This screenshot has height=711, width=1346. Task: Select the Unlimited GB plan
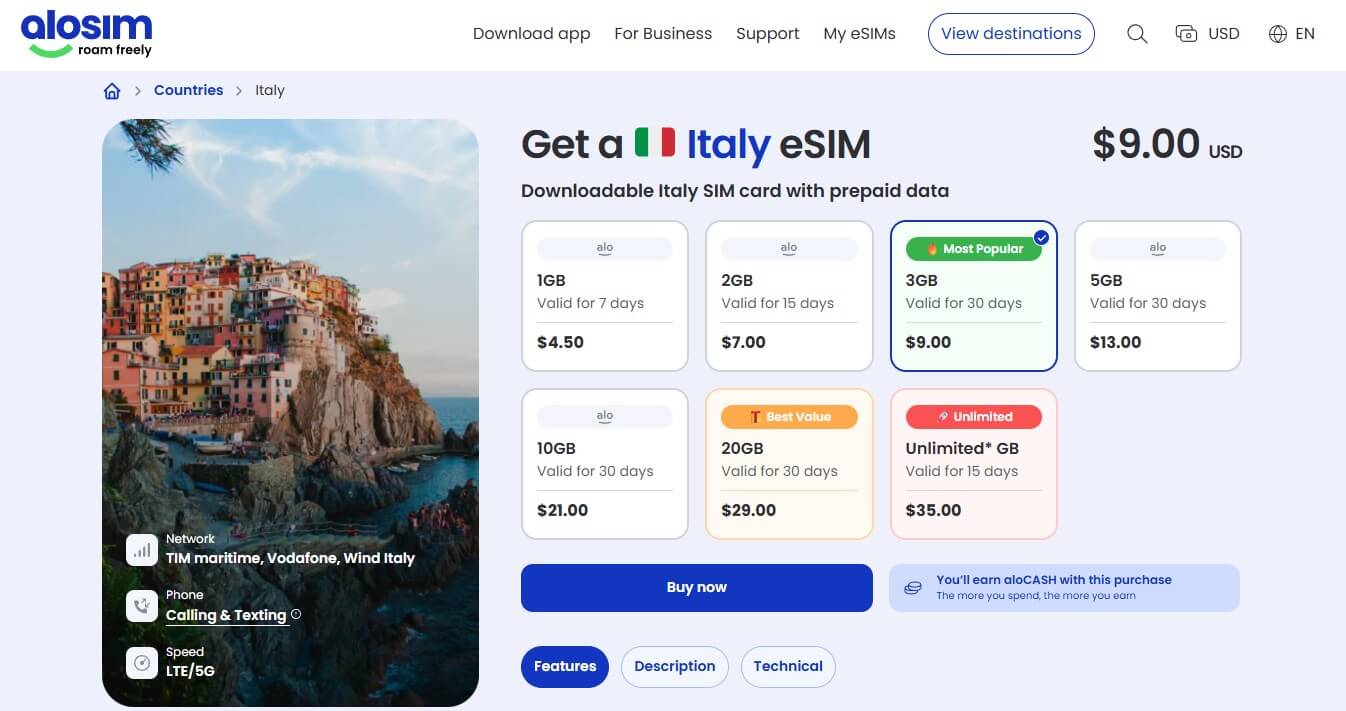click(973, 463)
